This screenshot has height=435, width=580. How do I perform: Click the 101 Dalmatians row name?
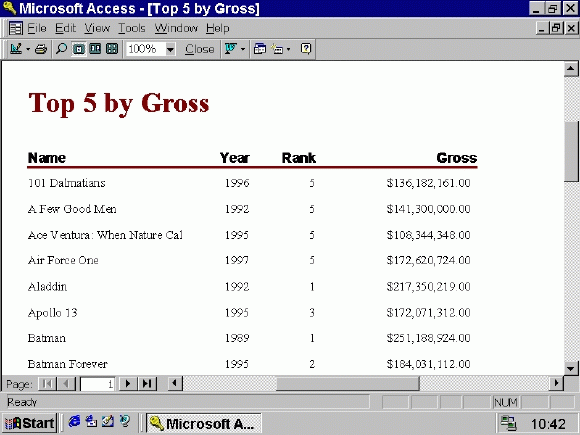(x=67, y=183)
